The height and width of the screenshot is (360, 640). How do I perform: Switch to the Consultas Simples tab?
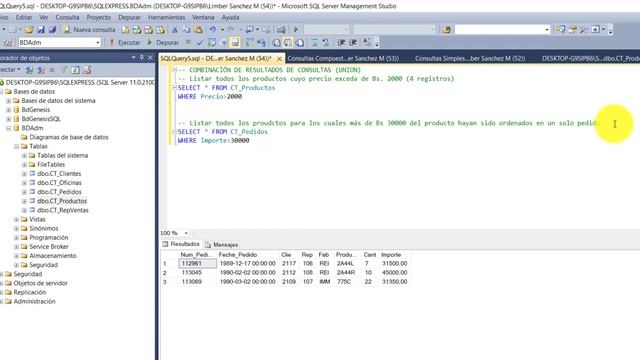[x=470, y=58]
